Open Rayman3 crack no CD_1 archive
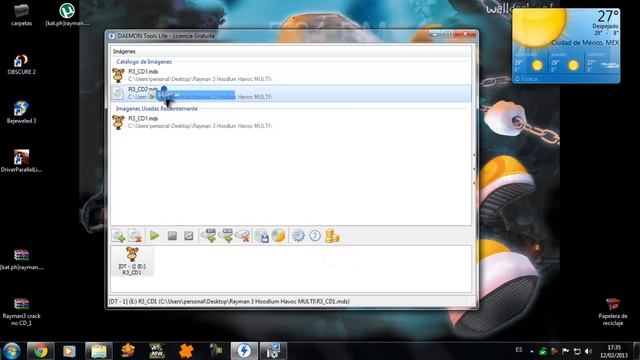This screenshot has height=360, width=640. 21,311
